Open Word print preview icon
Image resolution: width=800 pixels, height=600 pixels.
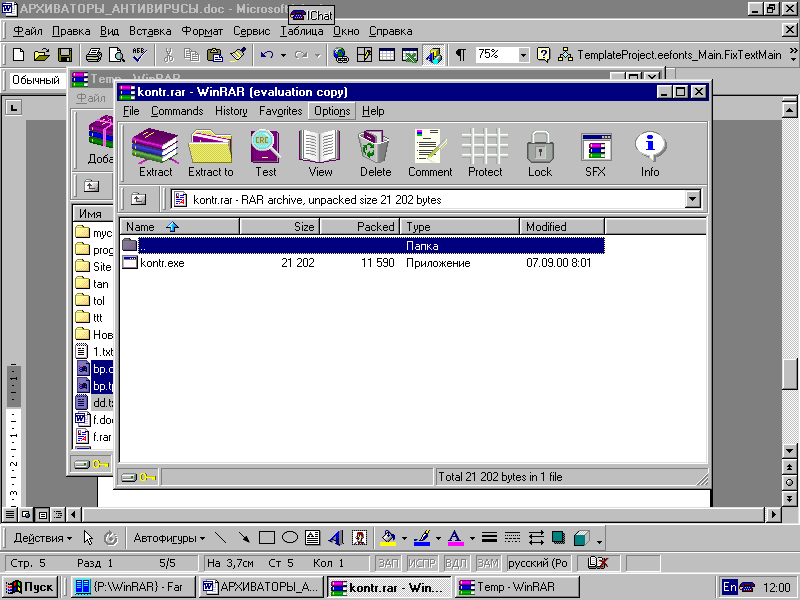coord(116,55)
